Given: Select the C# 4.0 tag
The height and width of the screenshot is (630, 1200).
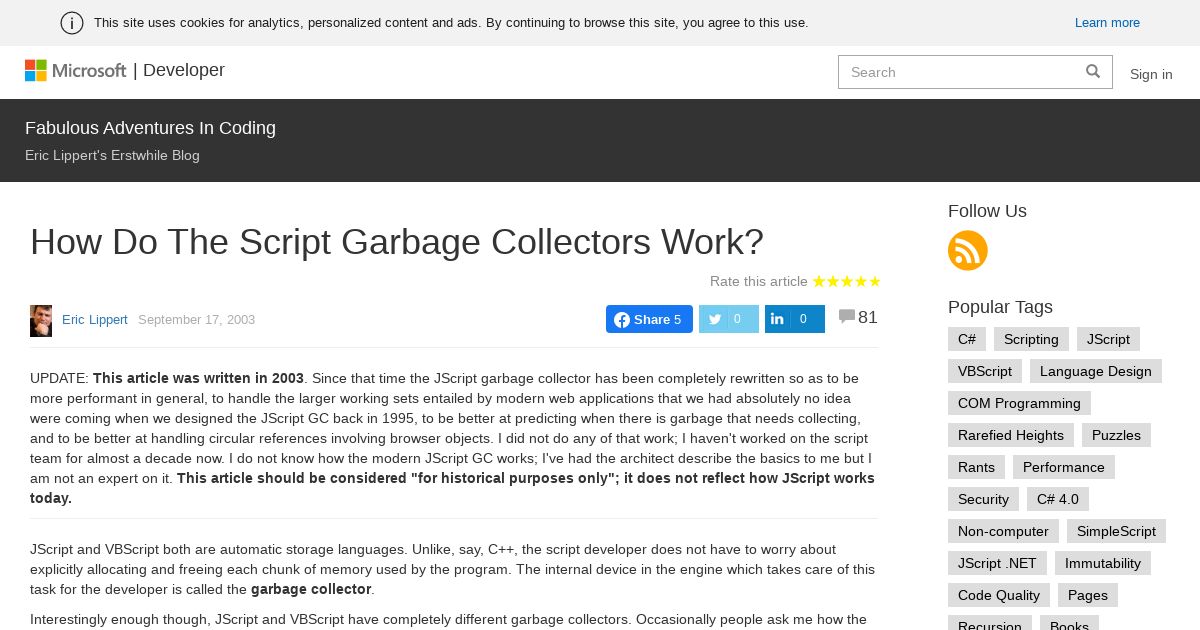Looking at the screenshot, I should click(x=1058, y=499).
